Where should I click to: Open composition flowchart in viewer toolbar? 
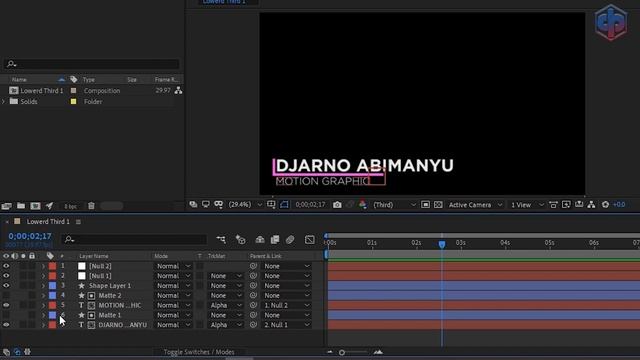(591, 204)
